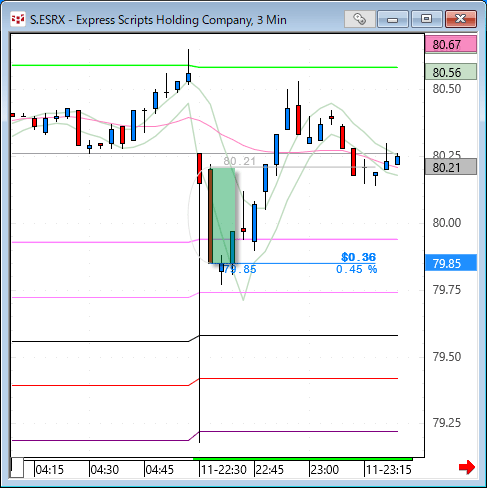Click the 0.45 % measurement value

click(356, 269)
